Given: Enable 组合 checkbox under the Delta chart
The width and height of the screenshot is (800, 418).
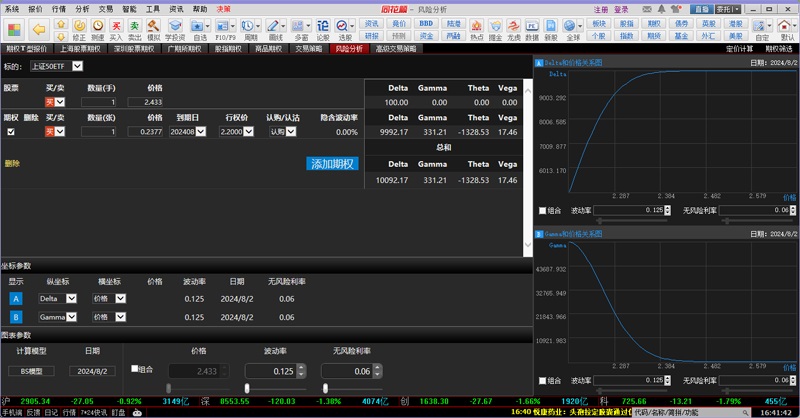Looking at the screenshot, I should (x=542, y=211).
